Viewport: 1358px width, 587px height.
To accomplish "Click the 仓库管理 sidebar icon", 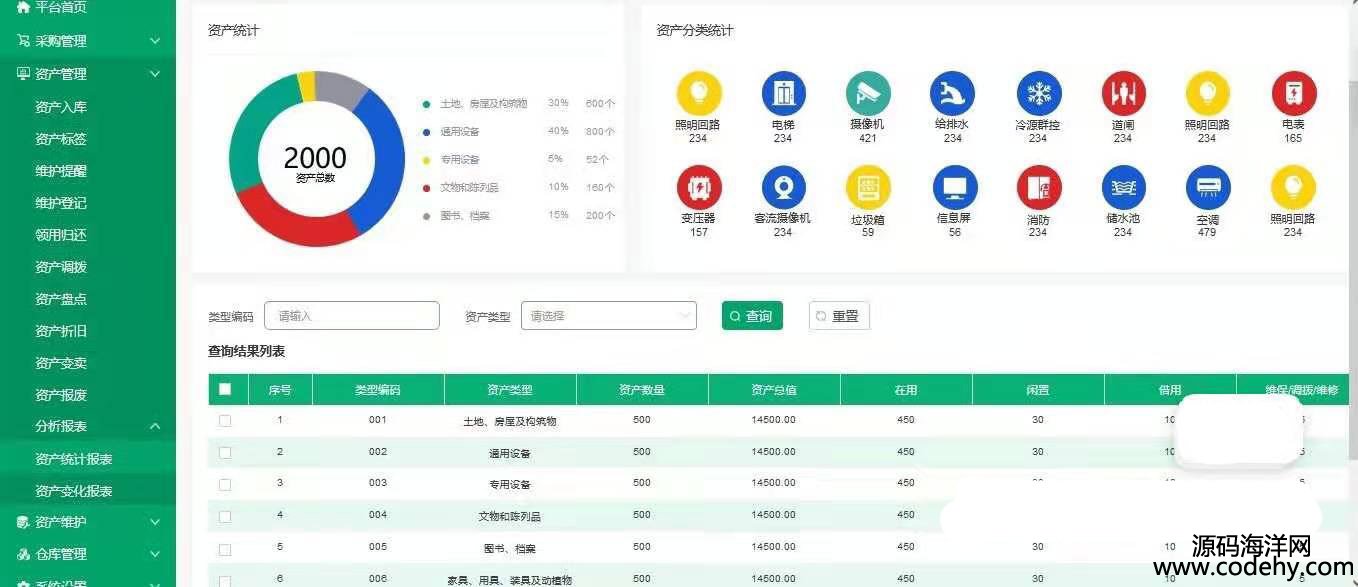I will 23,554.
